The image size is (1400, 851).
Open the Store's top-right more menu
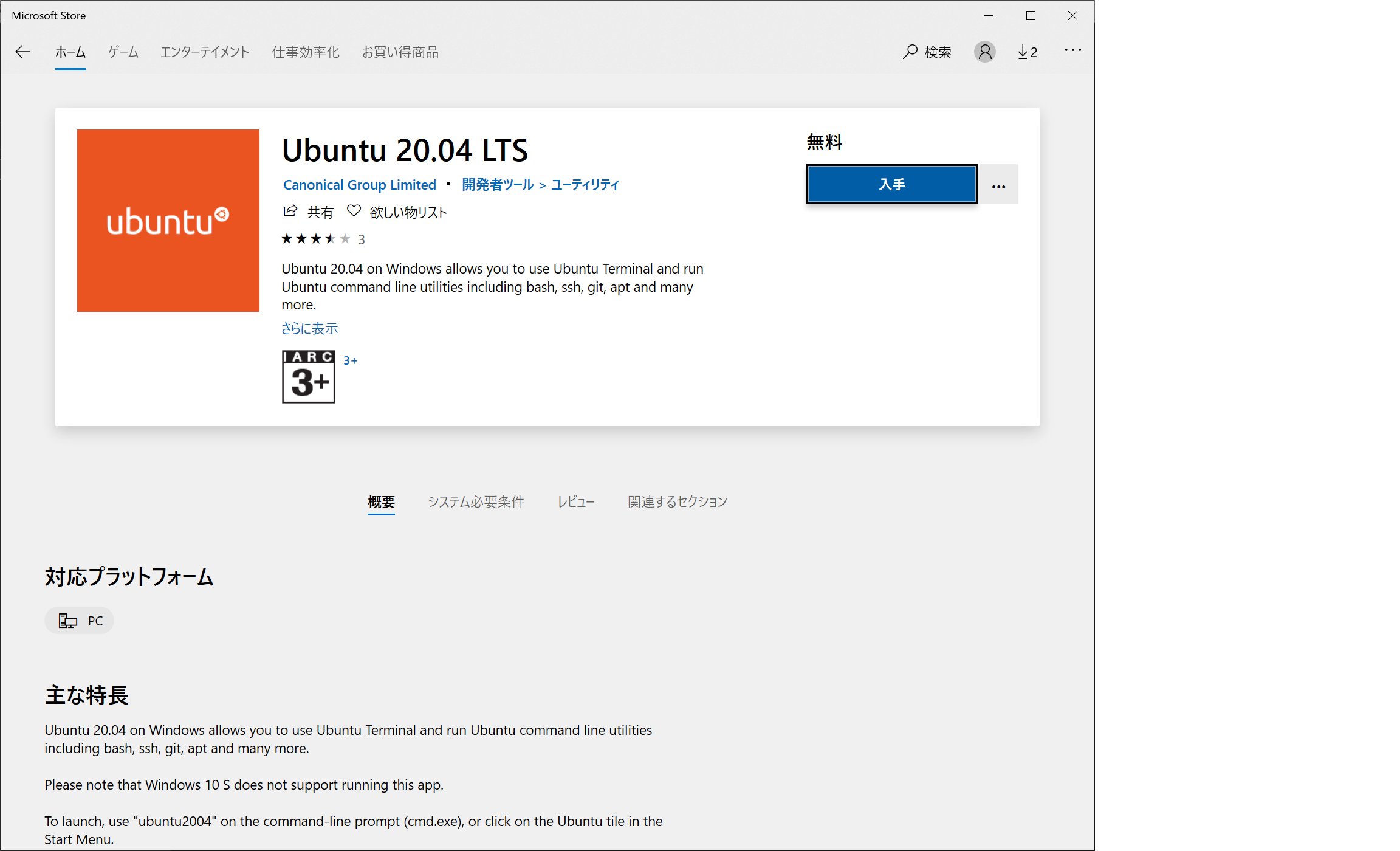(1072, 50)
